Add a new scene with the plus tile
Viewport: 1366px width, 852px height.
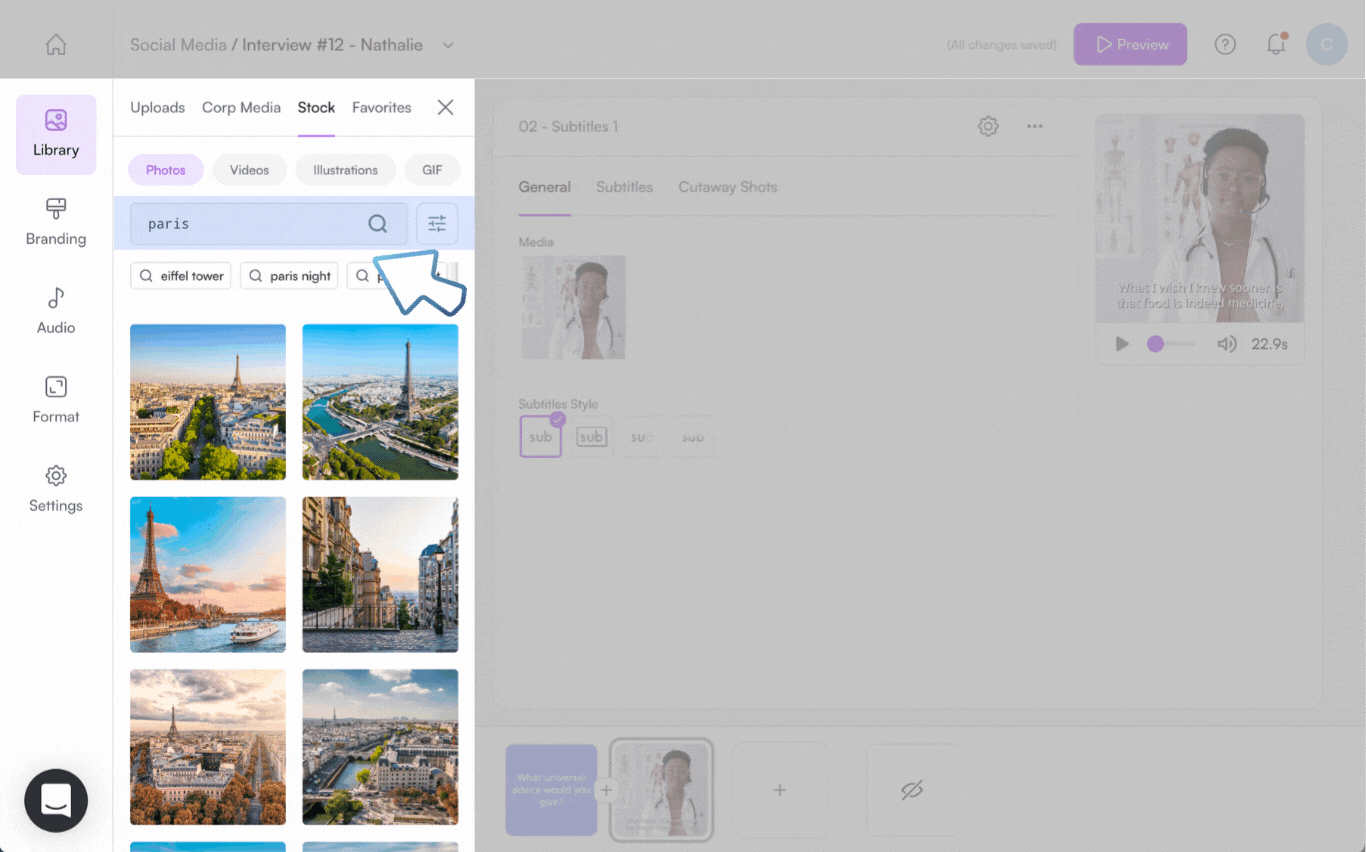coord(779,790)
